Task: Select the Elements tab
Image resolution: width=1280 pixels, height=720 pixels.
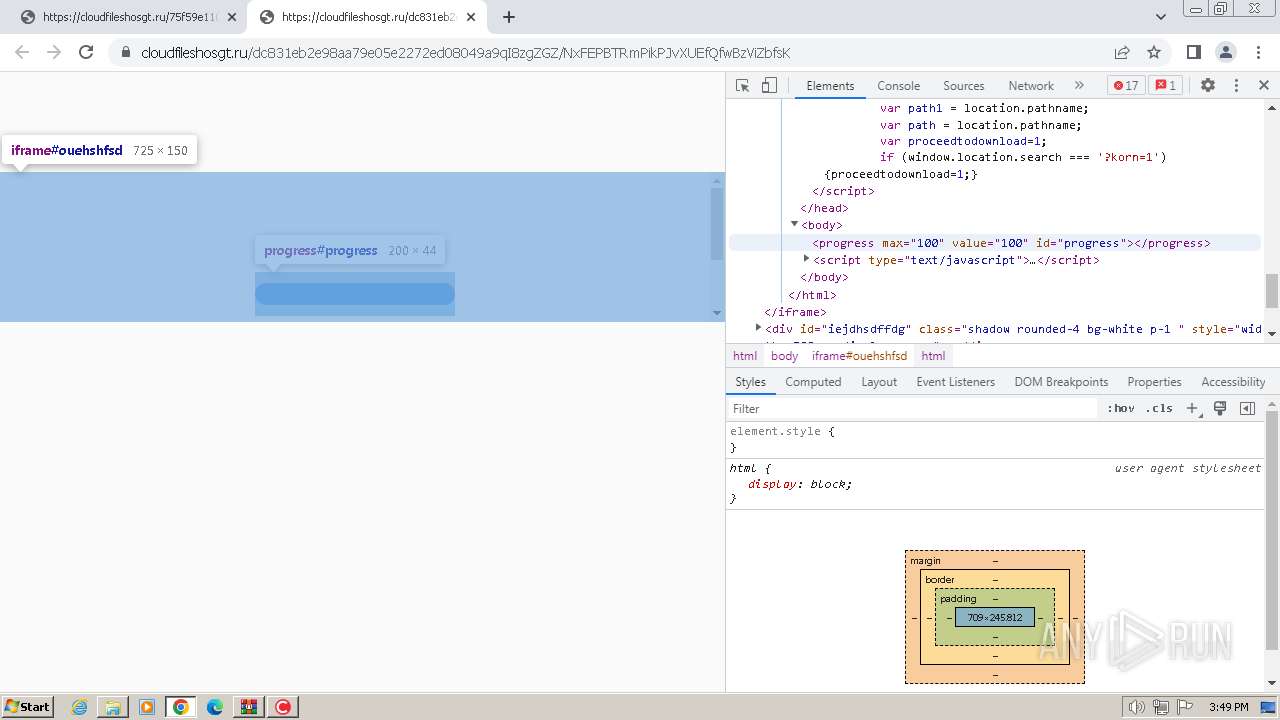Action: coord(830,86)
